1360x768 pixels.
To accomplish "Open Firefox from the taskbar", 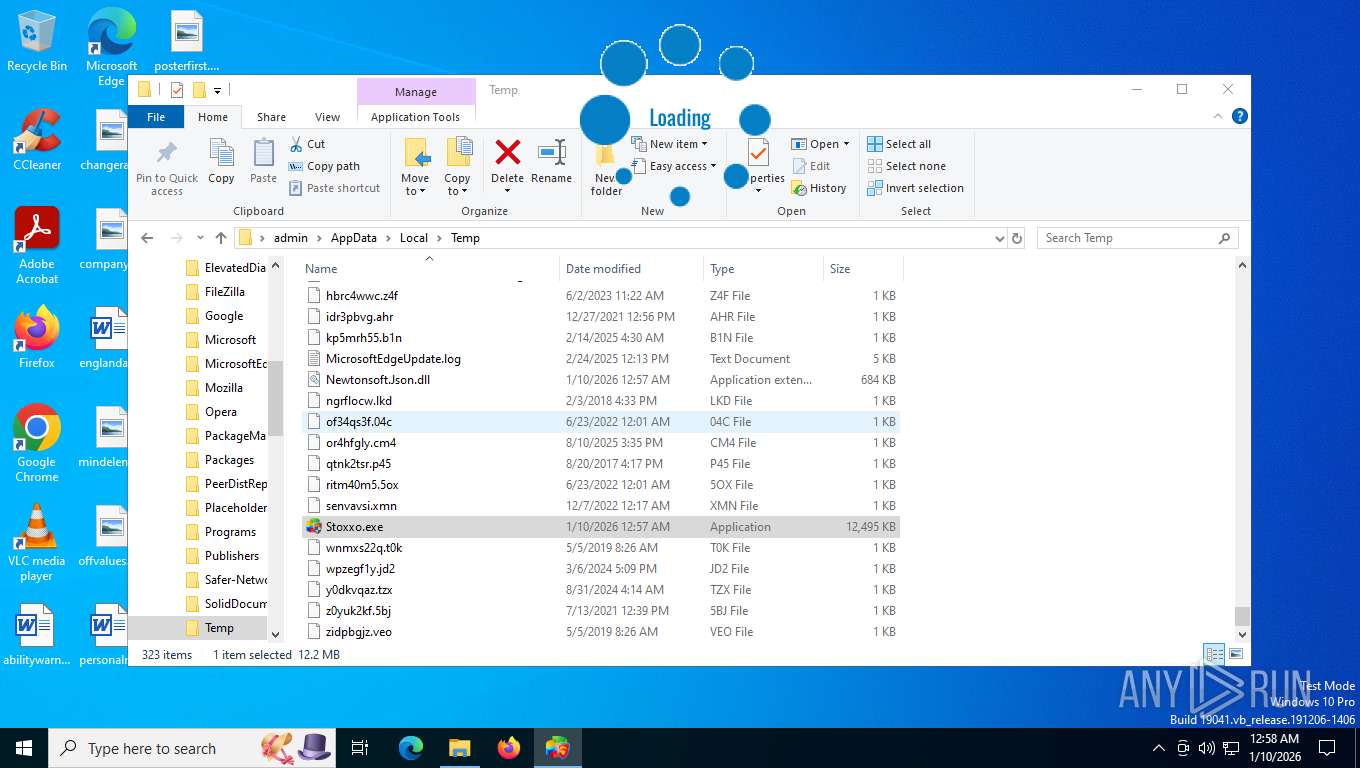I will point(509,748).
